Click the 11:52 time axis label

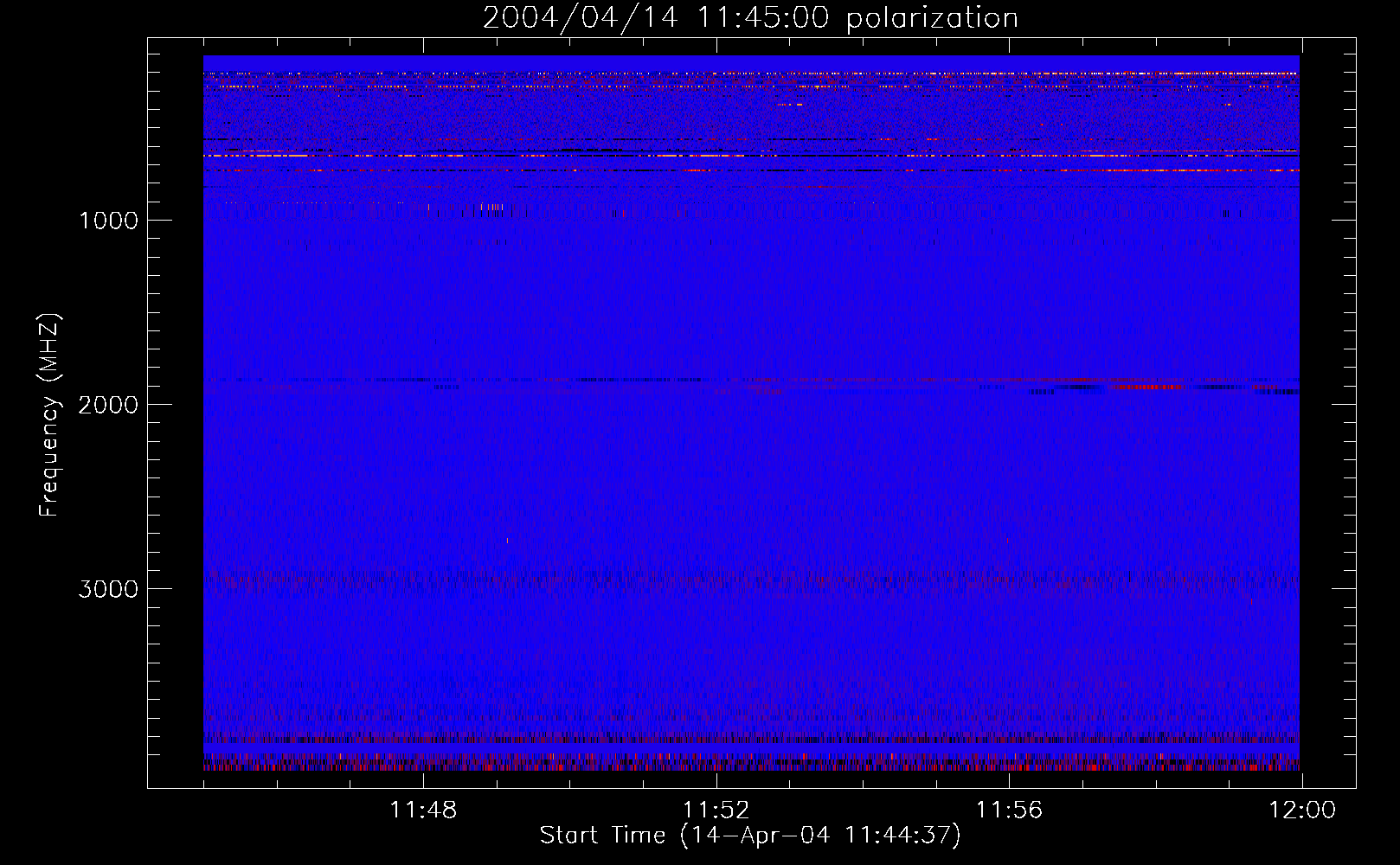click(x=716, y=811)
